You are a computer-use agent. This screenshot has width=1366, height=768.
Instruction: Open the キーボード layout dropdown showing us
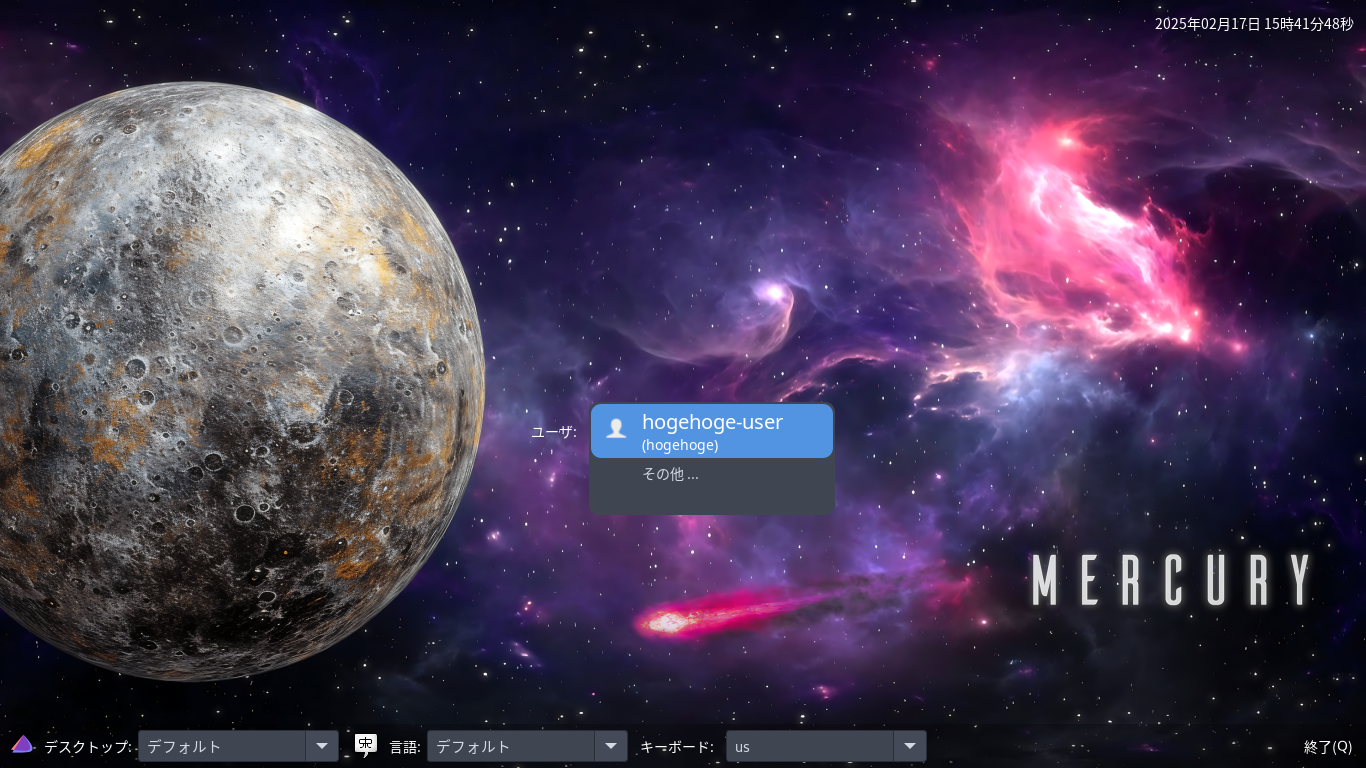click(x=826, y=746)
